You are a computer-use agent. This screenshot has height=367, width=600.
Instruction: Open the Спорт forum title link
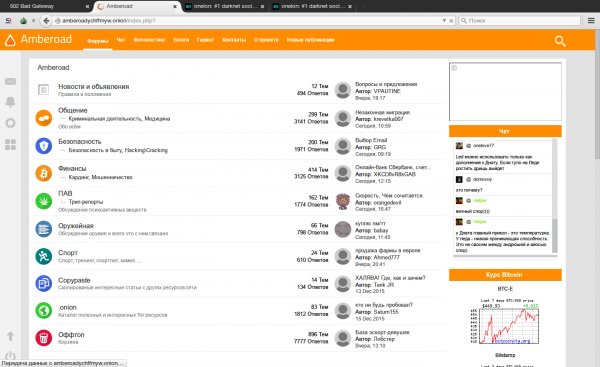68,253
